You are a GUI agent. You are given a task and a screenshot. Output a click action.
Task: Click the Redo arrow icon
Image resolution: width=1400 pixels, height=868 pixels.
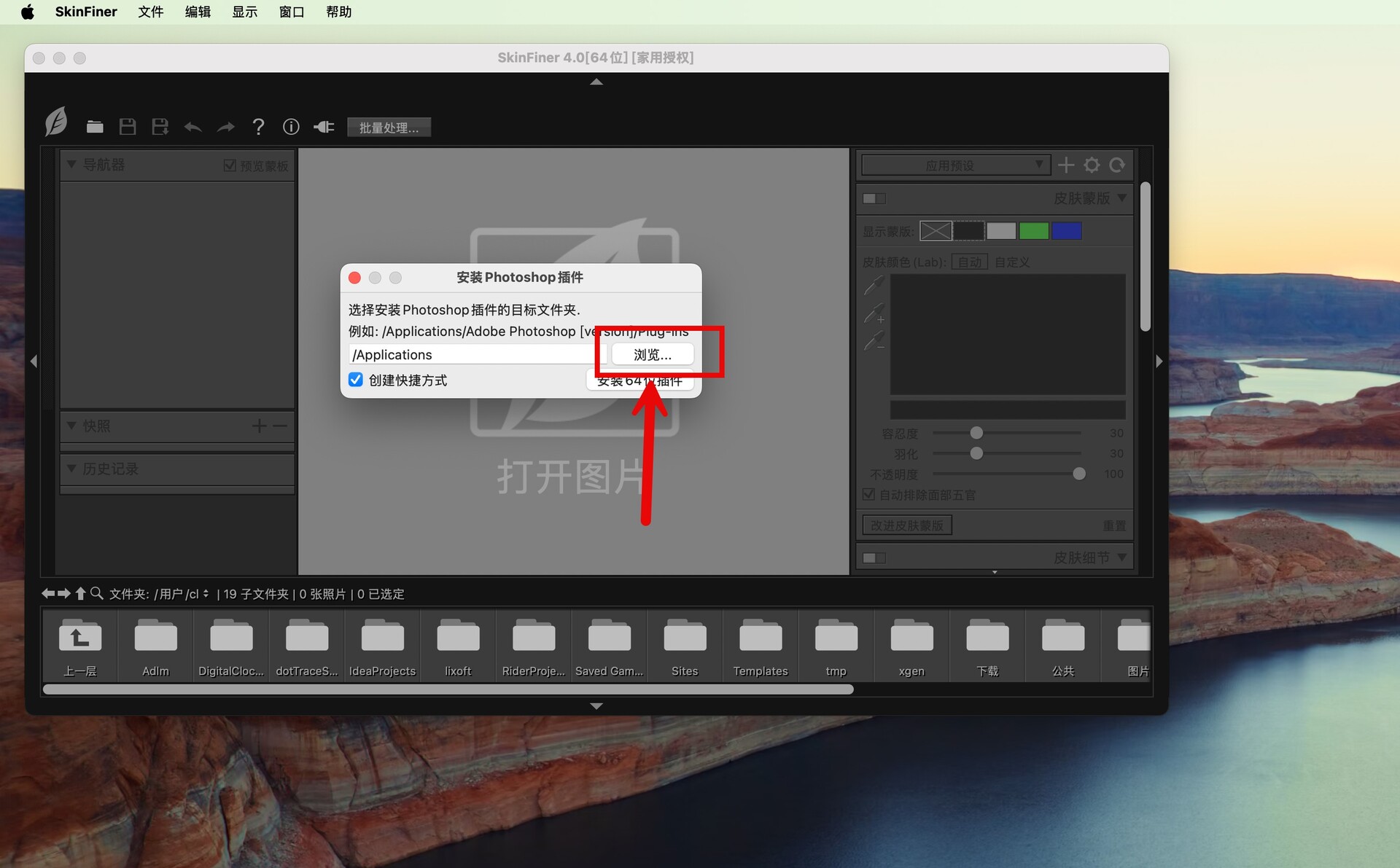click(225, 128)
